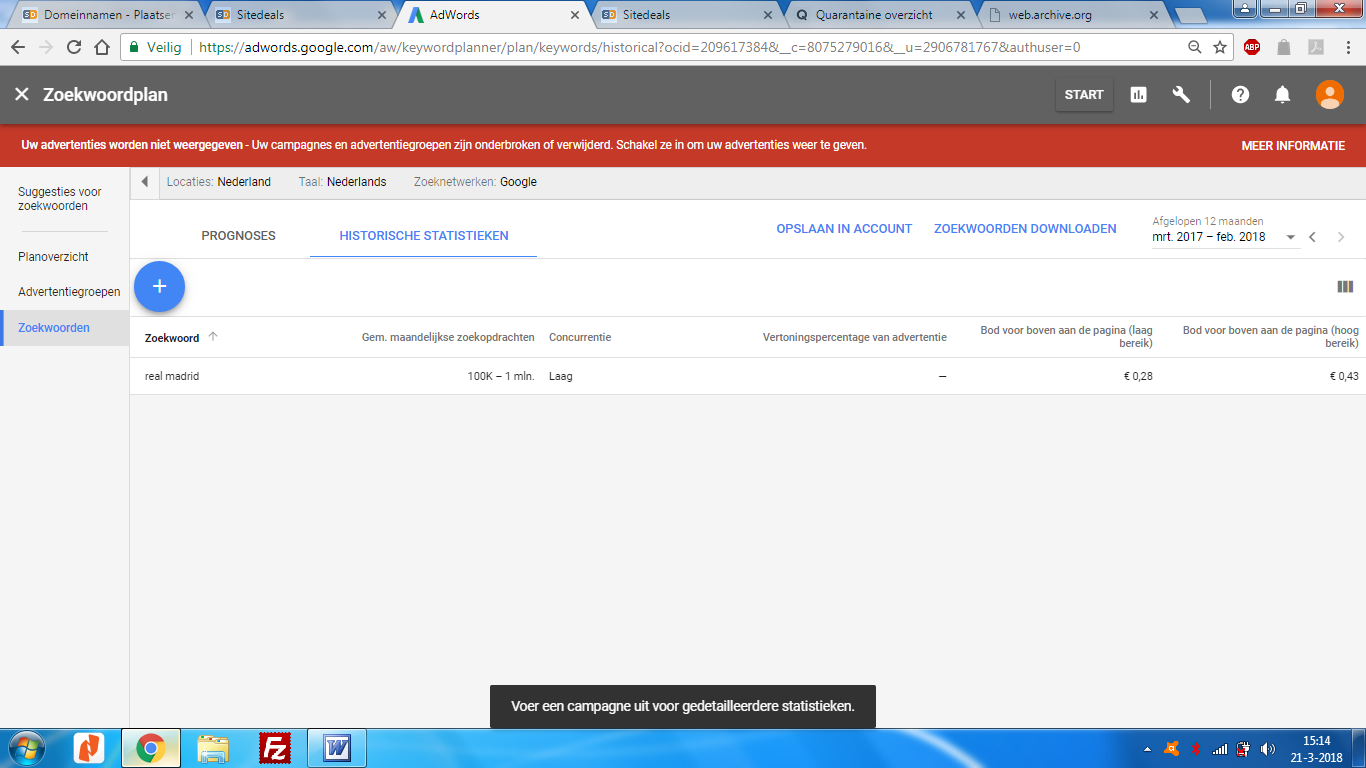This screenshot has width=1366, height=768.
Task: Open Planoverzicht in the sidebar
Action: coord(53,257)
